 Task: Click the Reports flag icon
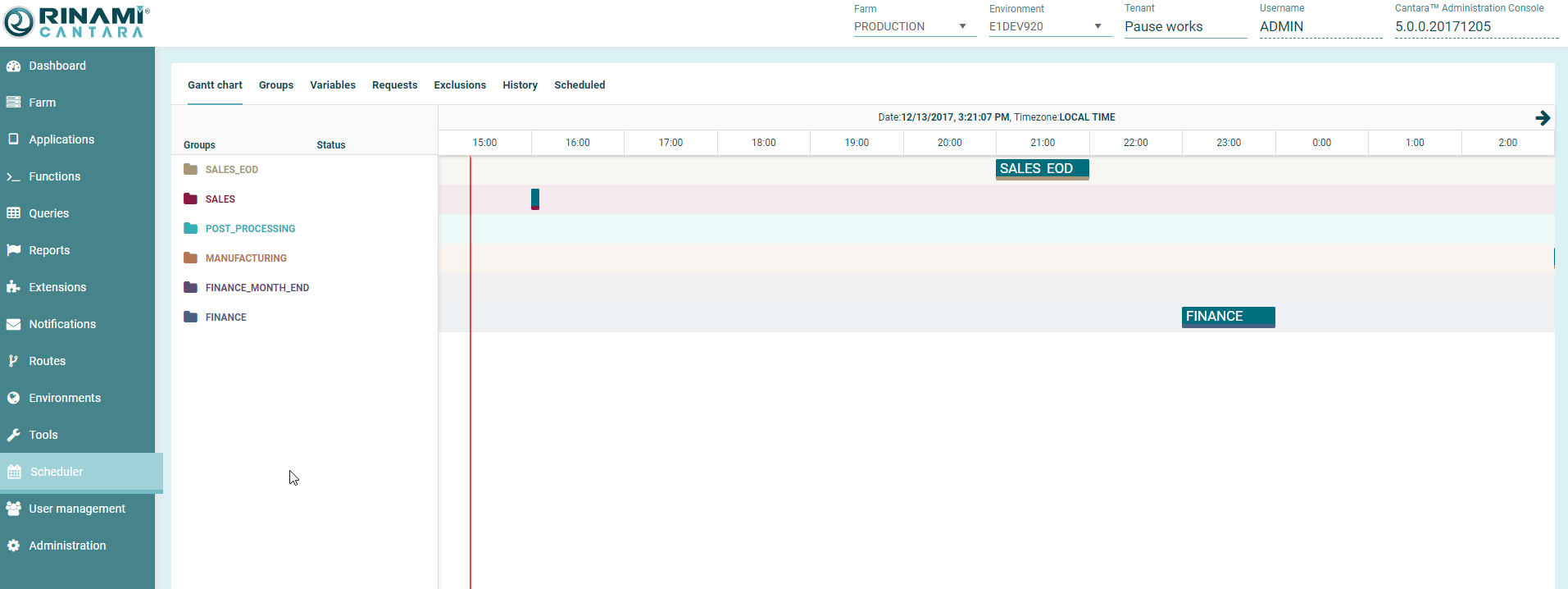pos(14,250)
